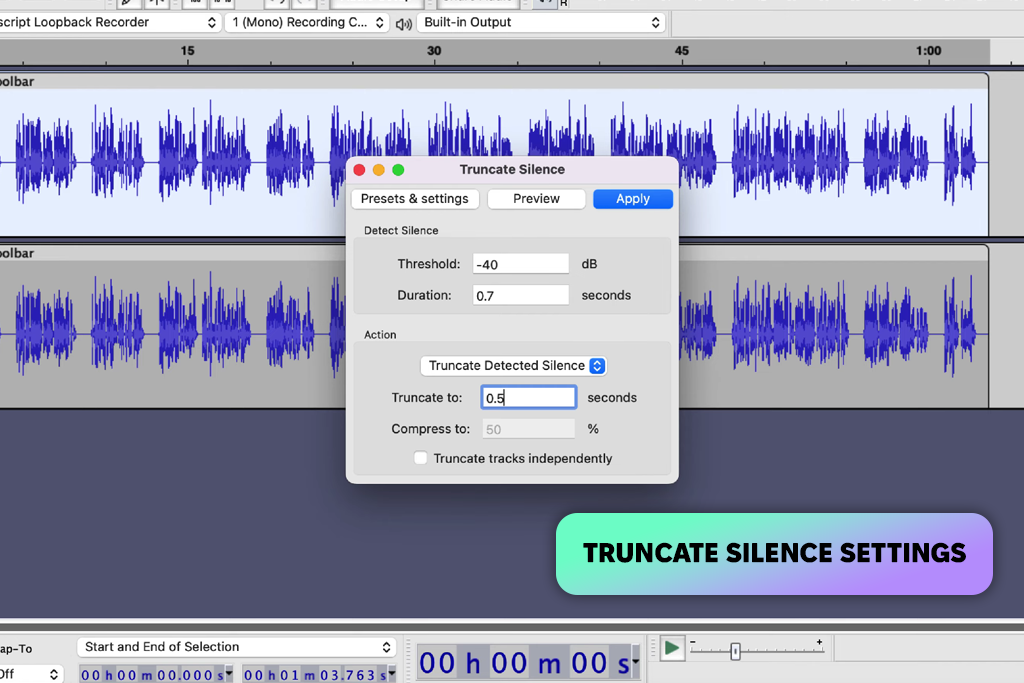Screen dimensions: 1024x683
Task: Click the Truncate Silence dialog title bar
Action: [512, 170]
